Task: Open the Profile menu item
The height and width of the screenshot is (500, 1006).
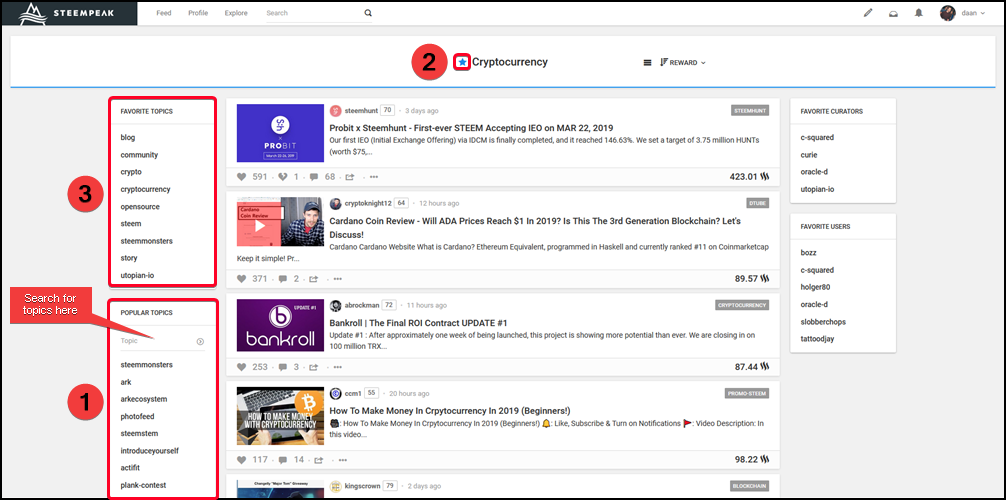Action: click(198, 13)
